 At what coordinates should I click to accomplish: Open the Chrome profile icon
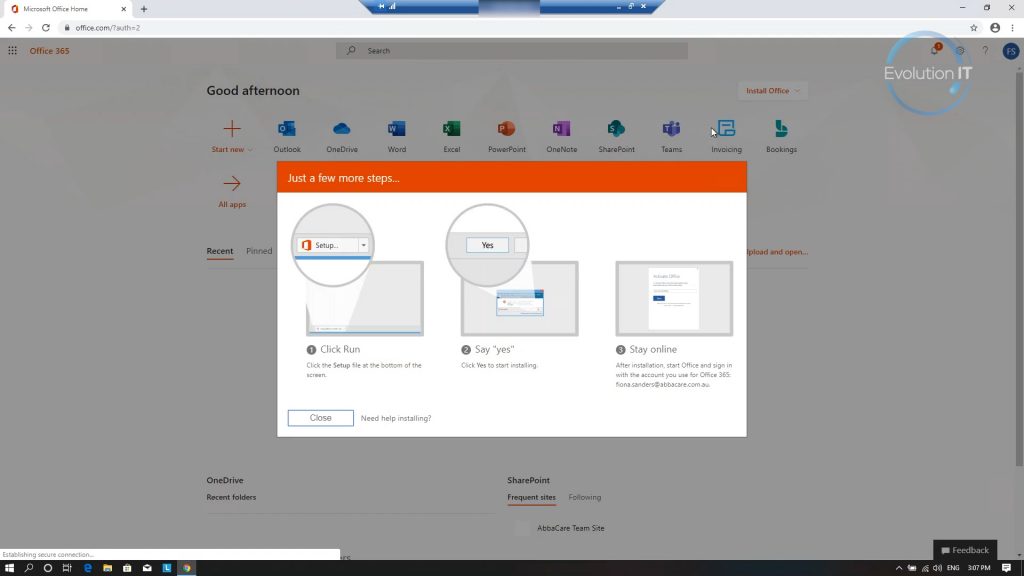[995, 27]
